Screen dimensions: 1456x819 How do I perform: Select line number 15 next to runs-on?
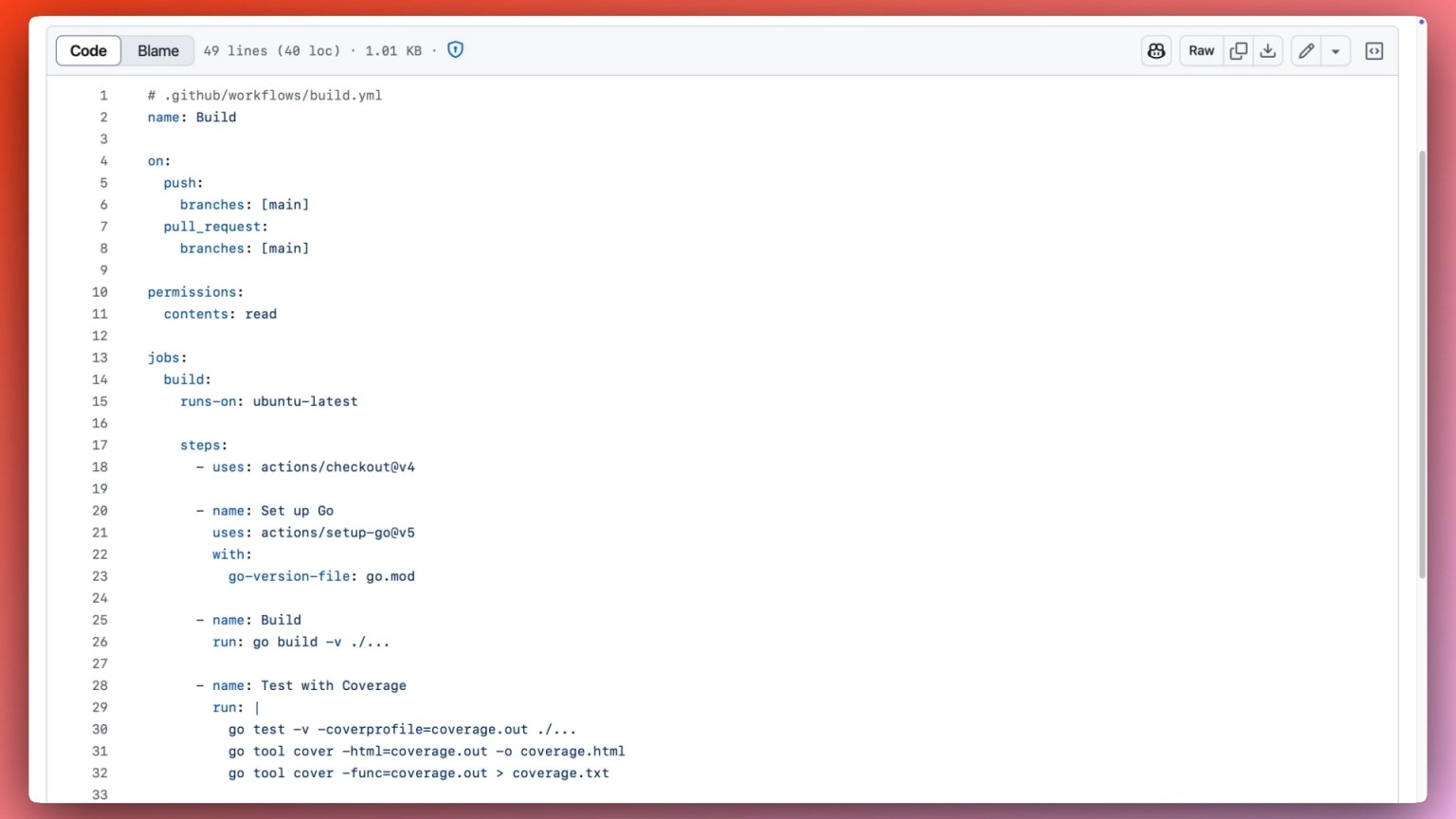tap(100, 401)
